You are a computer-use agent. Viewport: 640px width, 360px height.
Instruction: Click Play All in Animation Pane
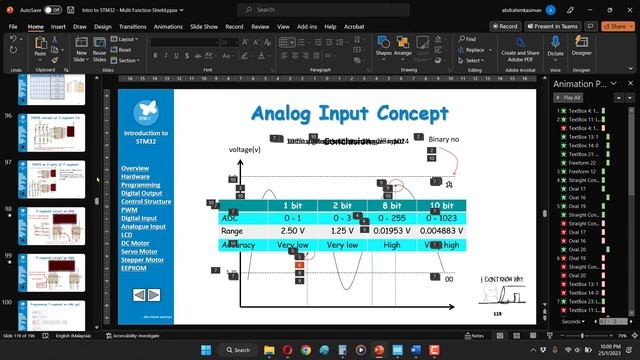pyautogui.click(x=568, y=98)
